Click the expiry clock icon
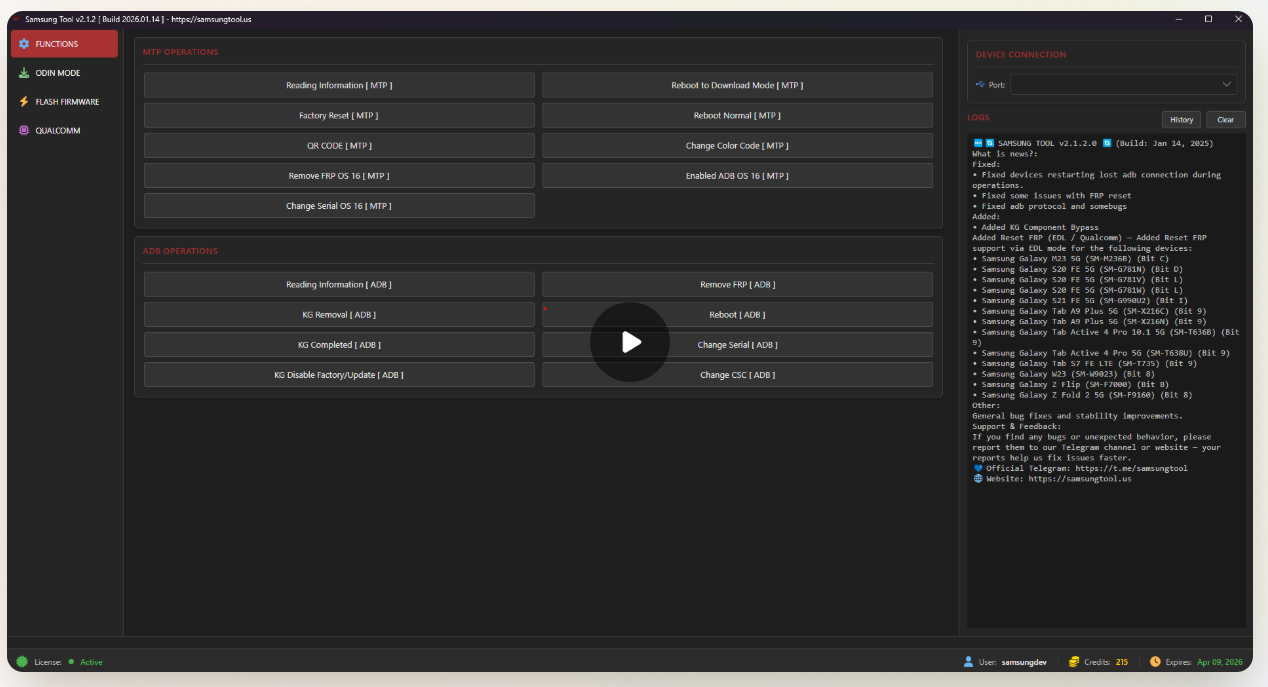1268x687 pixels. 1155,662
